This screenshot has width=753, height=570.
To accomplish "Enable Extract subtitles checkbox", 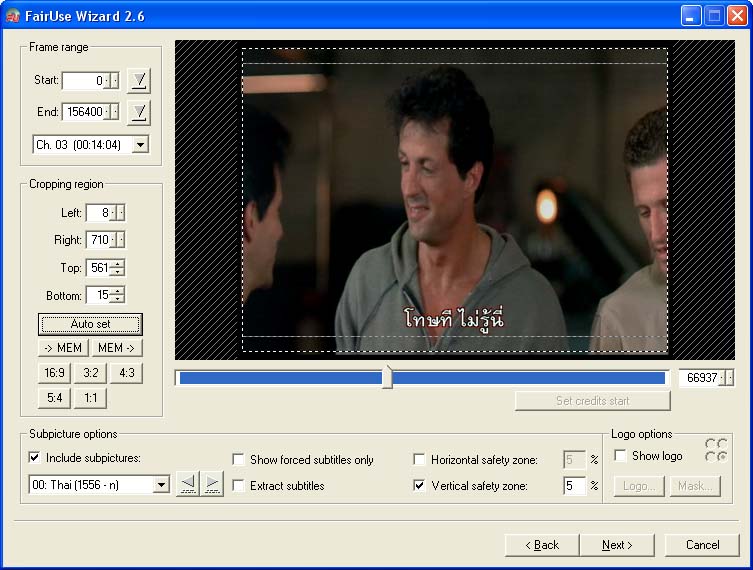I will coord(238,485).
